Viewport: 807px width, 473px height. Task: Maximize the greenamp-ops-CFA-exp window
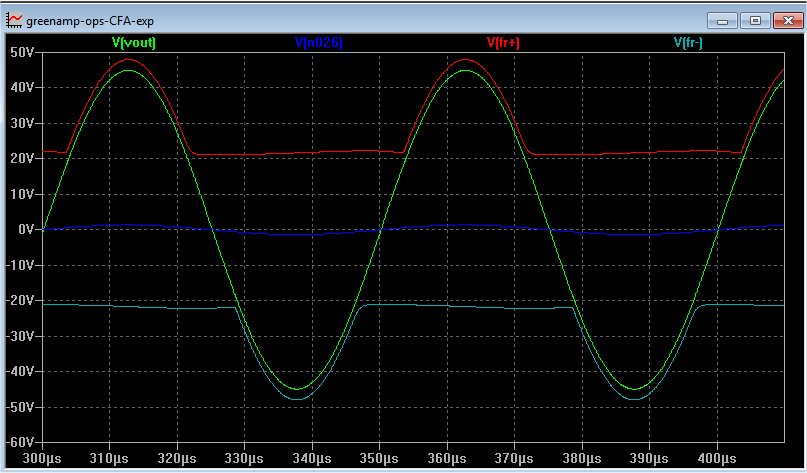(755, 21)
